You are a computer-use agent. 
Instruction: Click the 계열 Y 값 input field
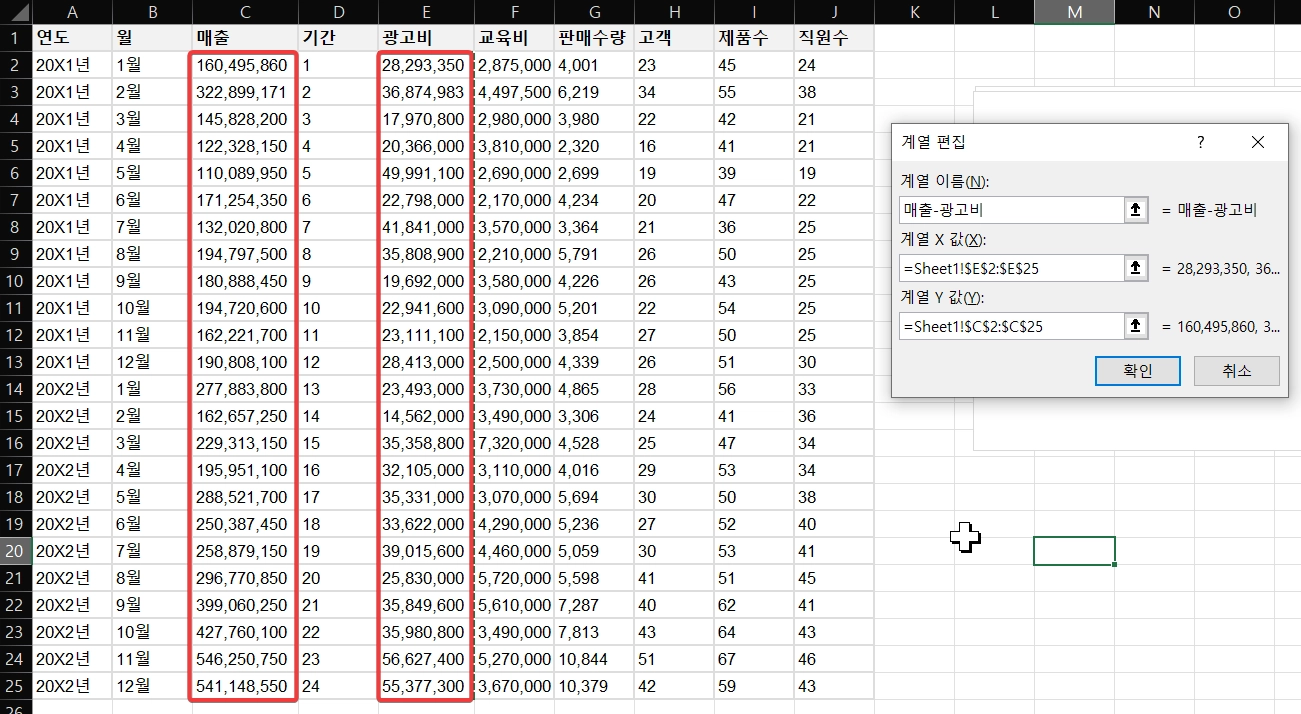(1011, 326)
